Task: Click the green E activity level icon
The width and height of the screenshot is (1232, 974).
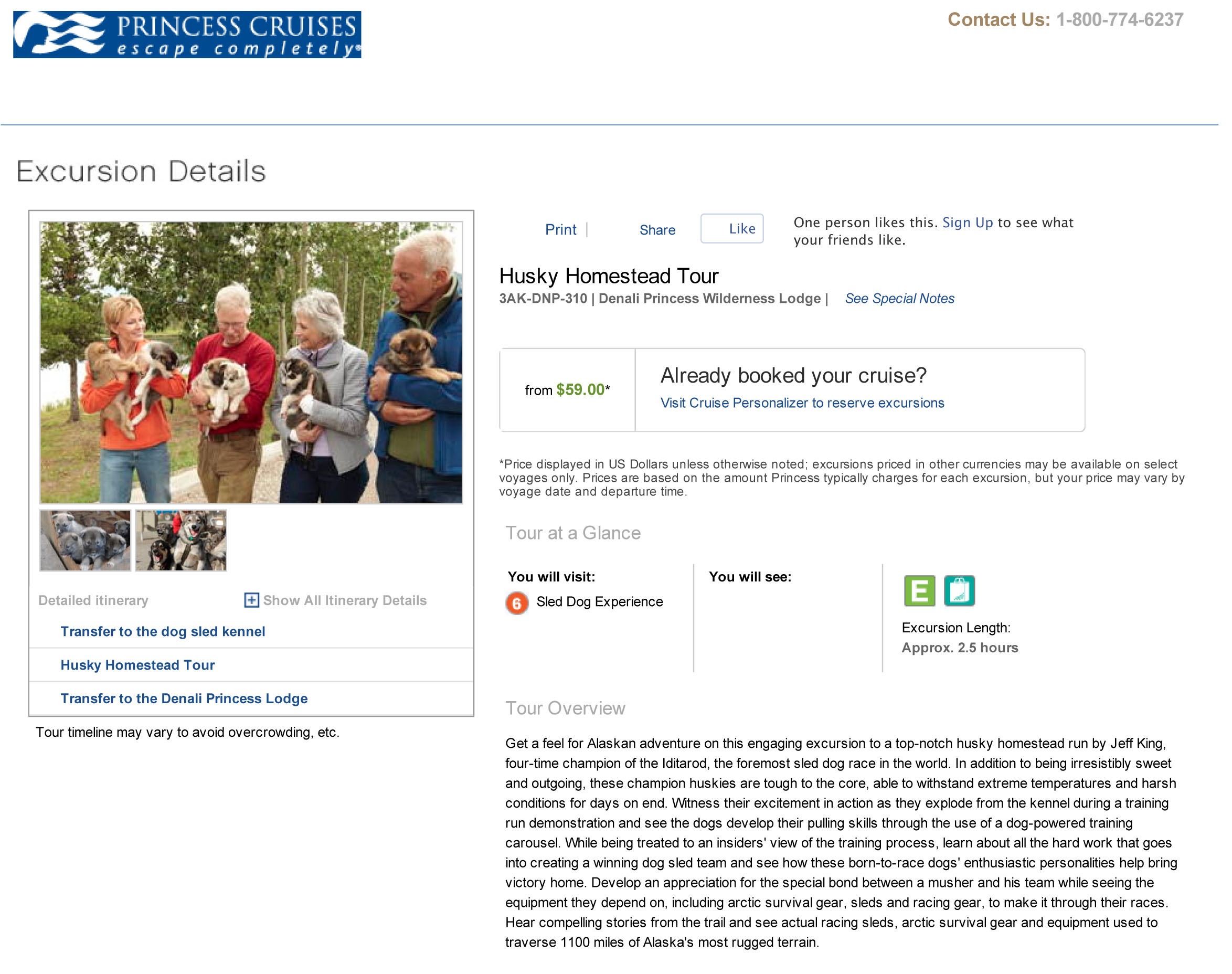Action: [x=919, y=590]
